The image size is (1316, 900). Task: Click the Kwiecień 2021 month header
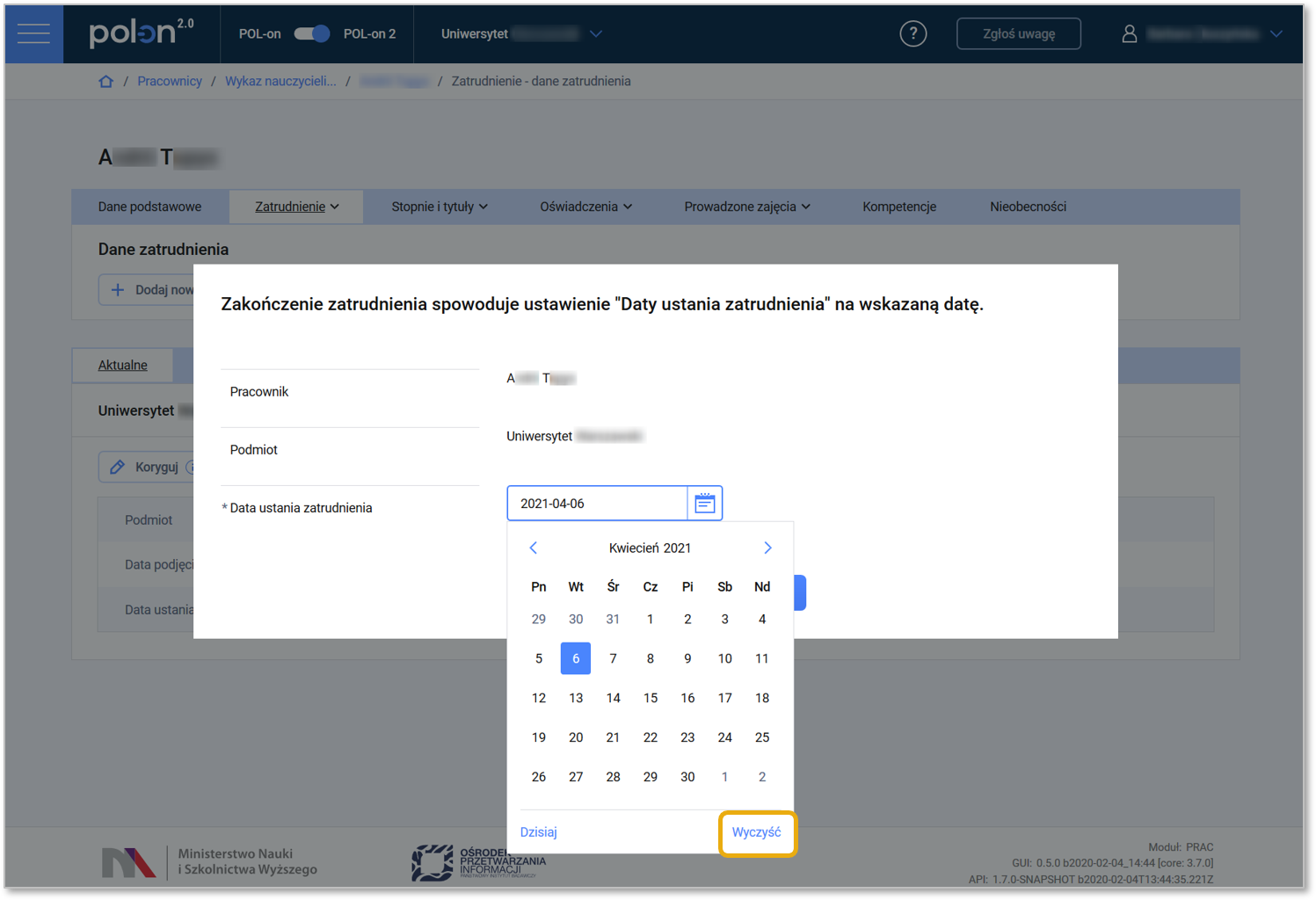click(650, 548)
